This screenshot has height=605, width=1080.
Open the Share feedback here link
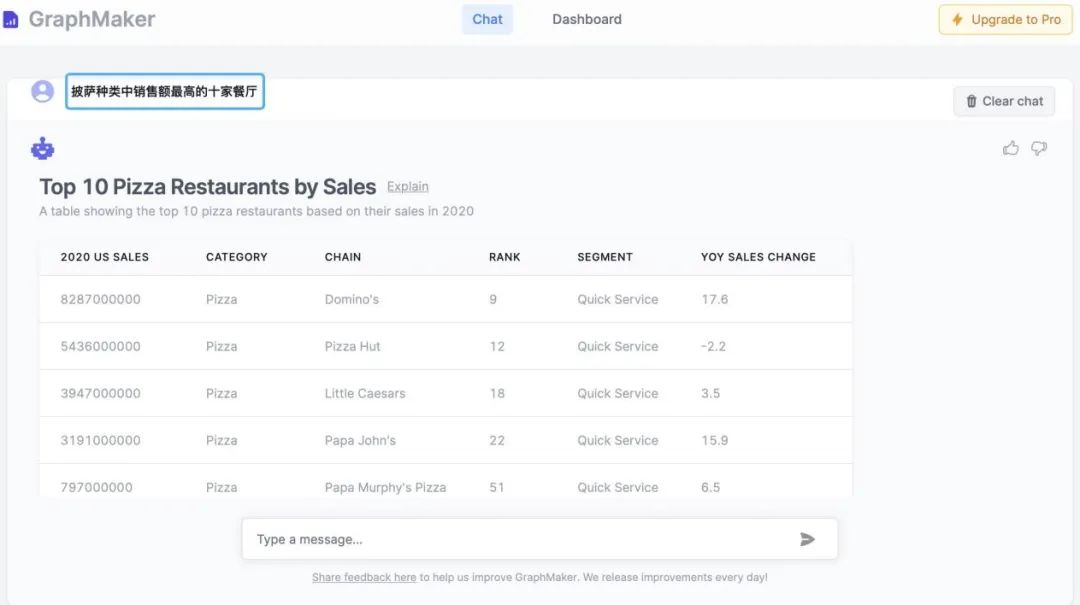(364, 577)
